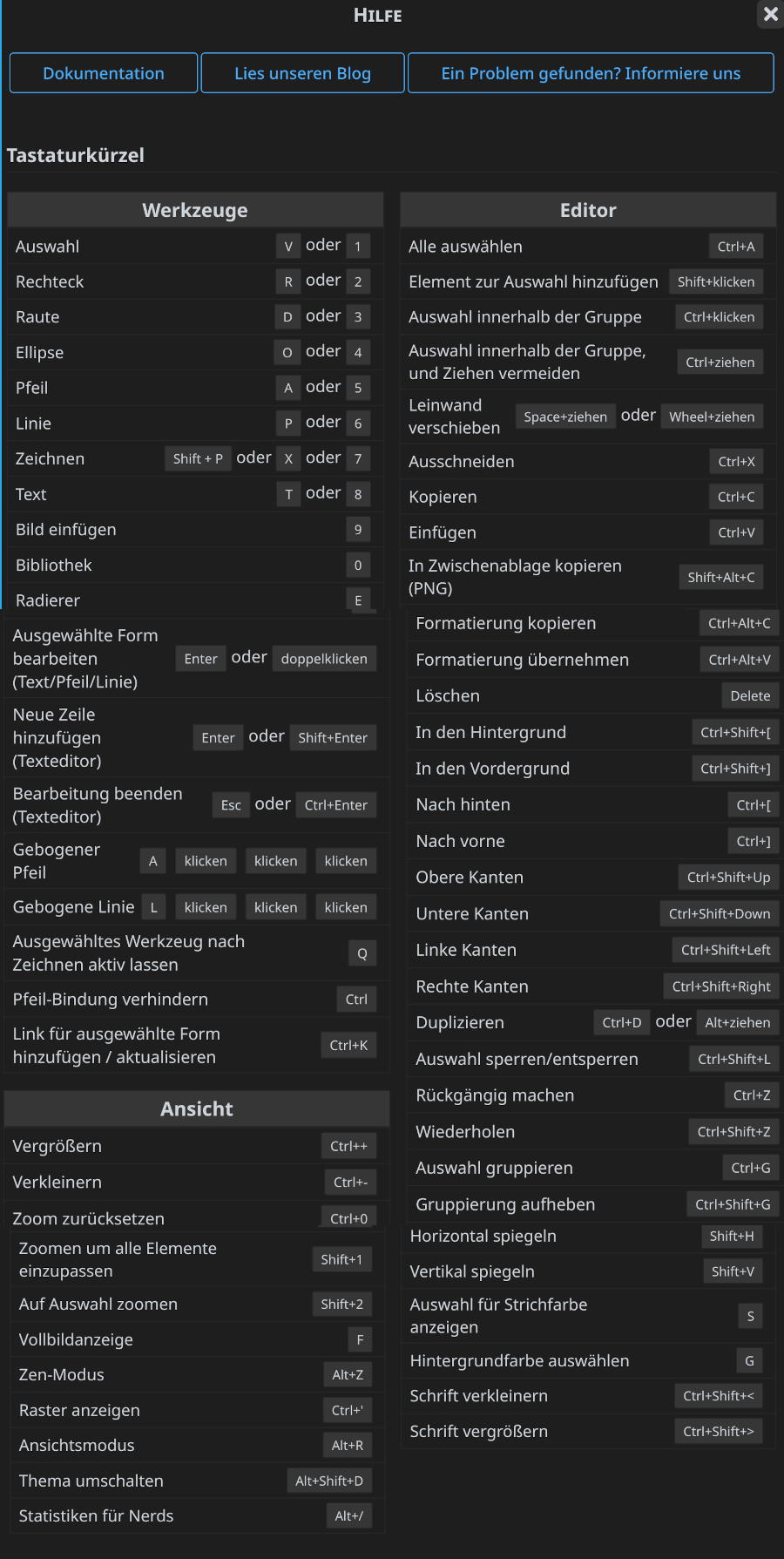The height and width of the screenshot is (1559, 784).
Task: Click the 'Delete' key badge for Löschen
Action: (750, 695)
